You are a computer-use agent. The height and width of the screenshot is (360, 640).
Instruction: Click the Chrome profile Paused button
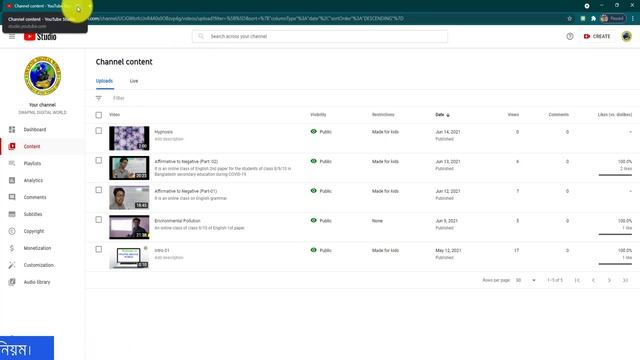(613, 18)
